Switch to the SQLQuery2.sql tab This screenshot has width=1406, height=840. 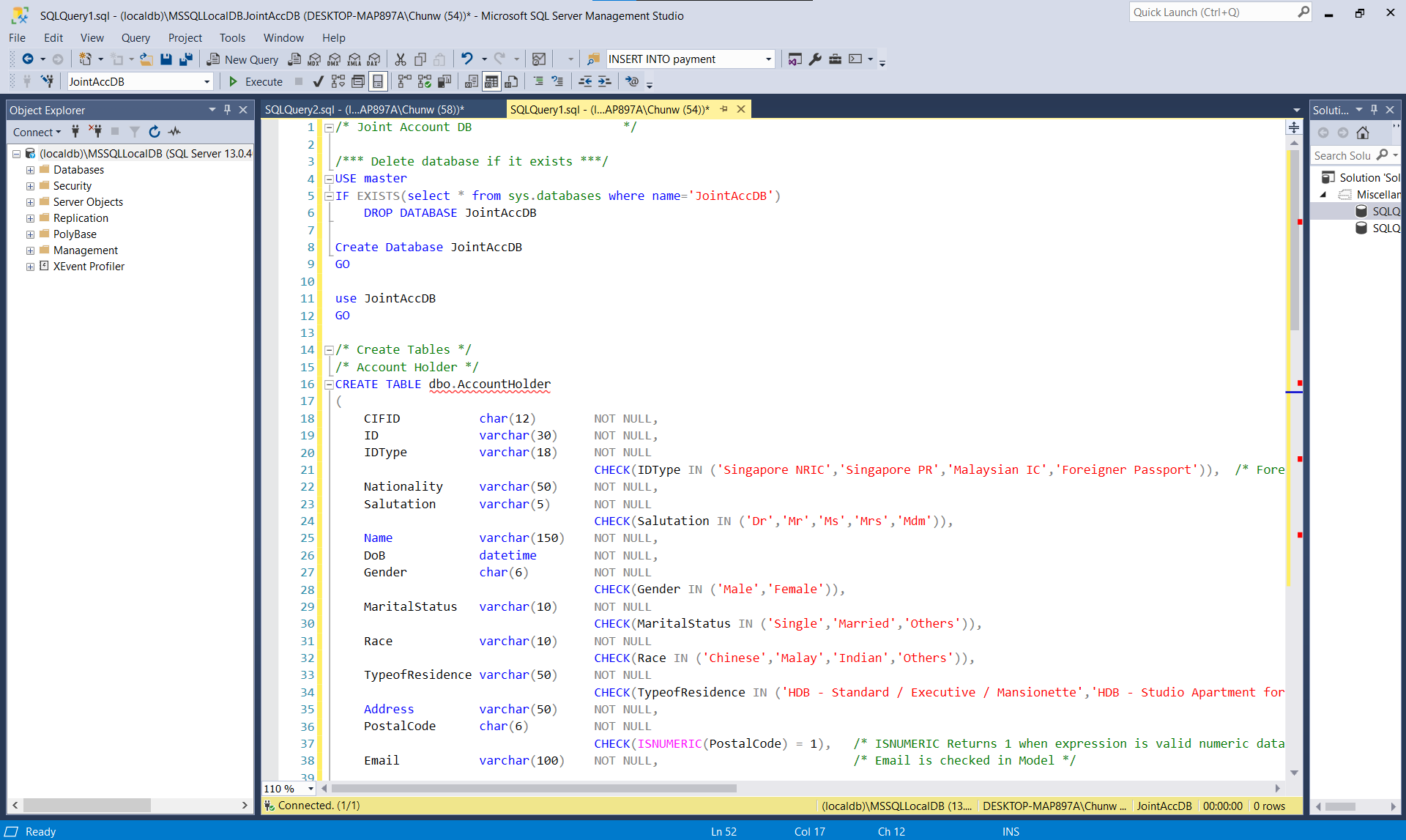click(x=364, y=109)
